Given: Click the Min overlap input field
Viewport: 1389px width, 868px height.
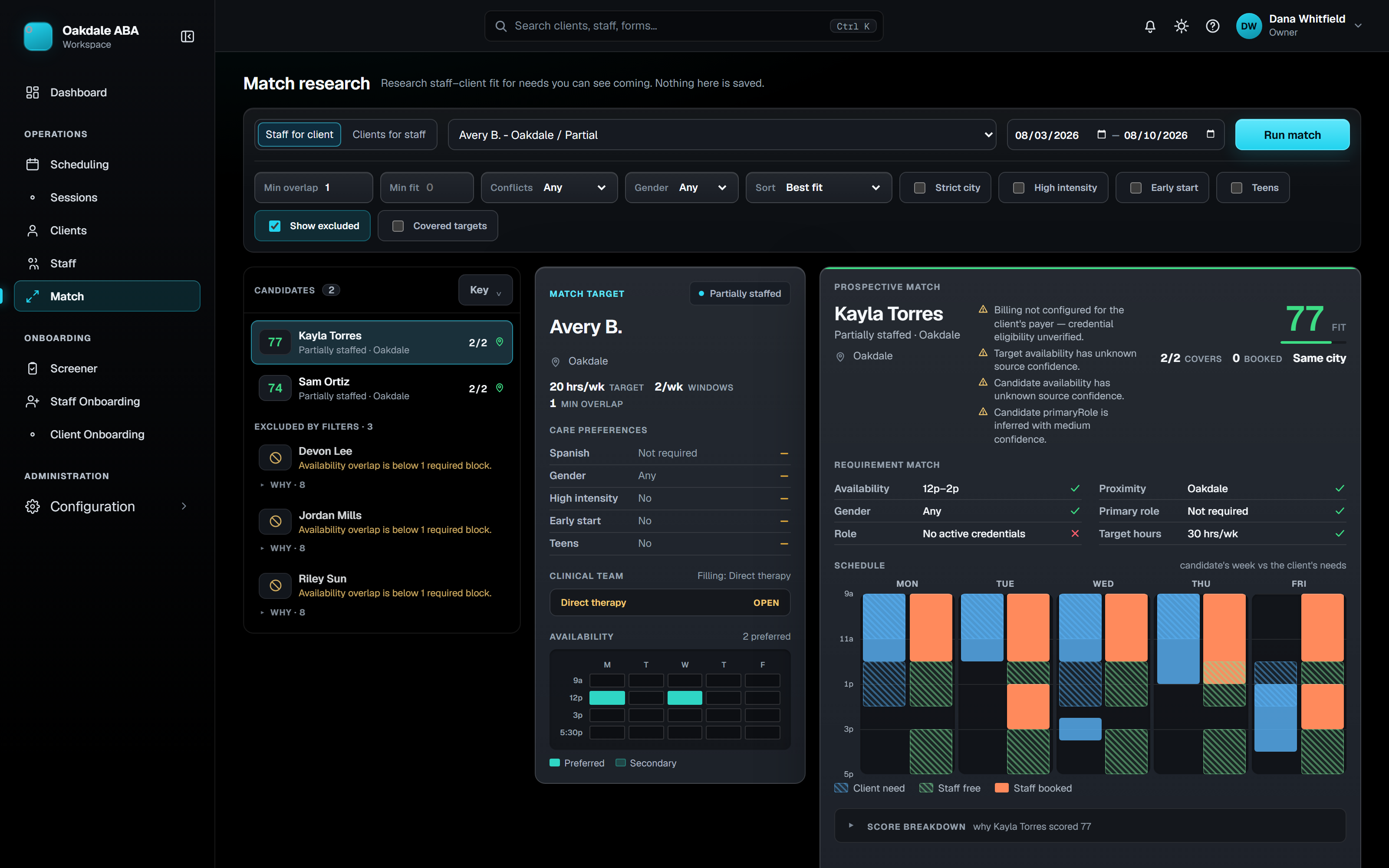Looking at the screenshot, I should pyautogui.click(x=313, y=188).
